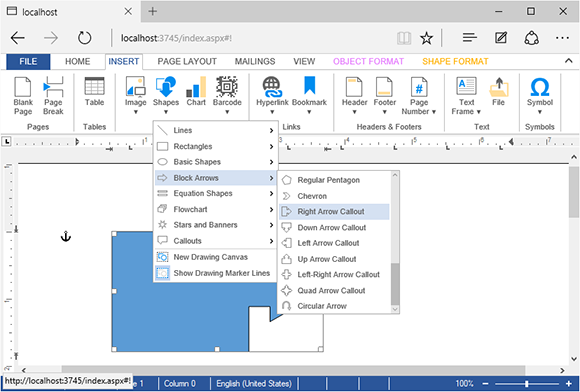Click the zoom out minus button
This screenshot has height=392, width=580.
[x=485, y=383]
